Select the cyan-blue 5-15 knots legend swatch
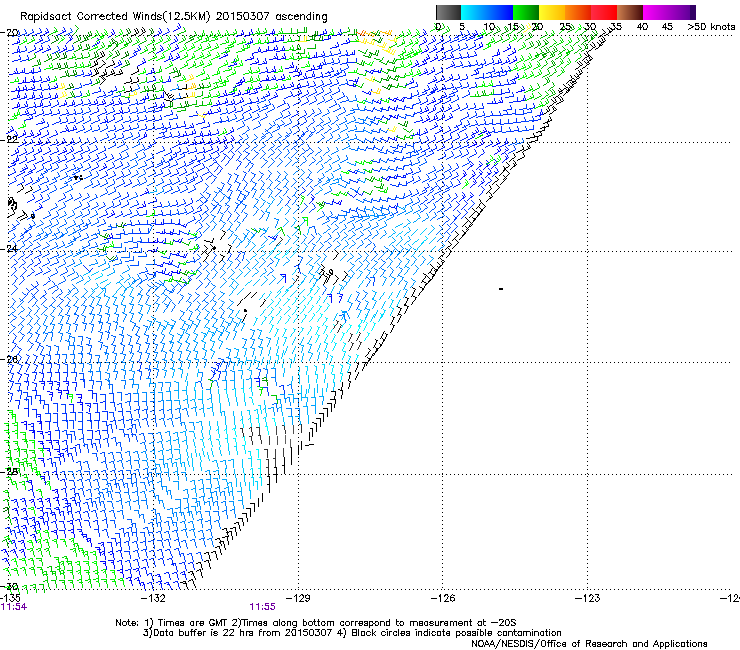The height and width of the screenshot is (650, 740). 487,12
